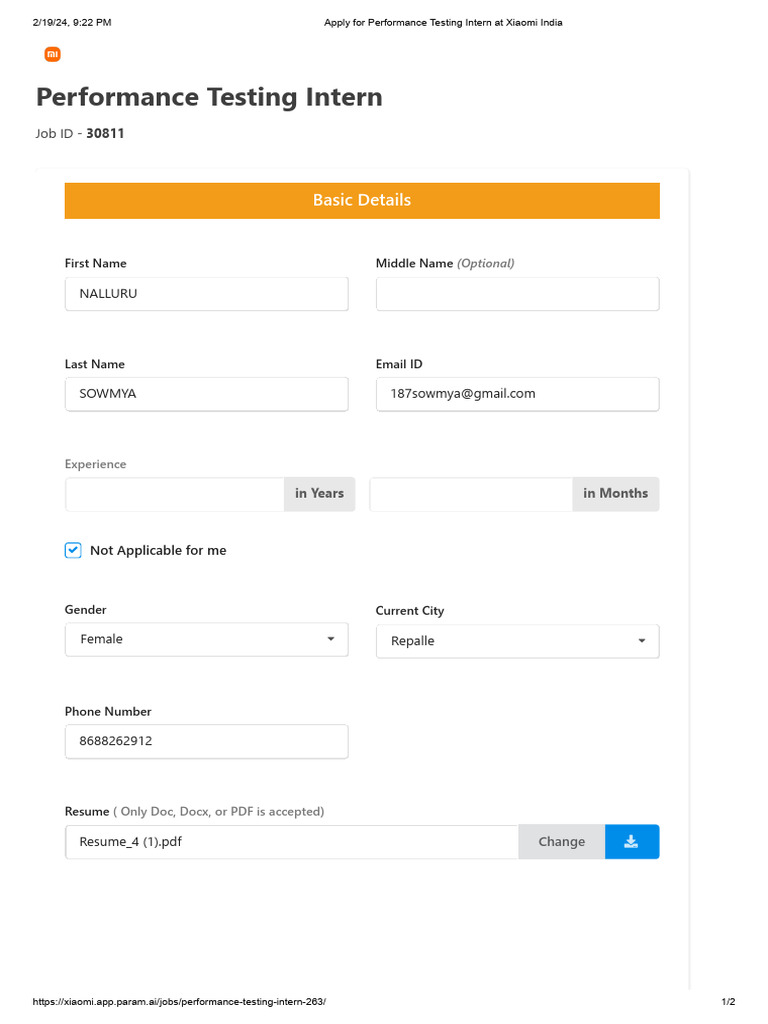
Task: Click the Gender dropdown arrow
Action: click(x=331, y=639)
